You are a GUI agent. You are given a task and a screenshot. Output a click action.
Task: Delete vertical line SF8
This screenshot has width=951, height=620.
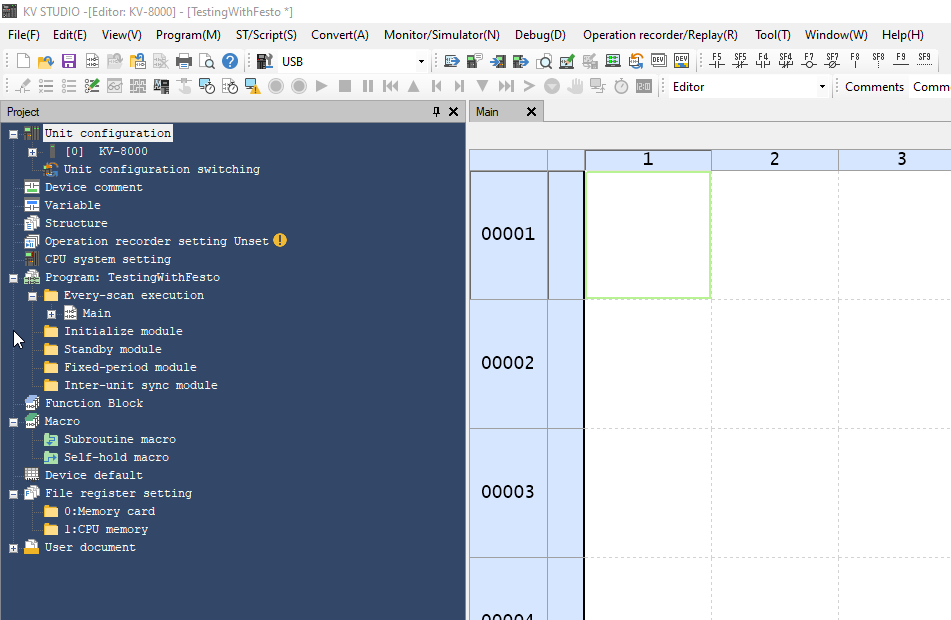[878, 60]
